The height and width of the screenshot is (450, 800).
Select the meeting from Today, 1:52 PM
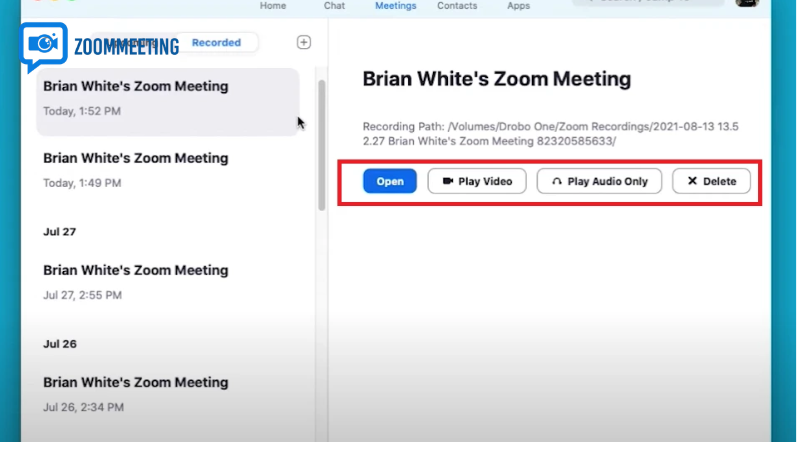[168, 102]
